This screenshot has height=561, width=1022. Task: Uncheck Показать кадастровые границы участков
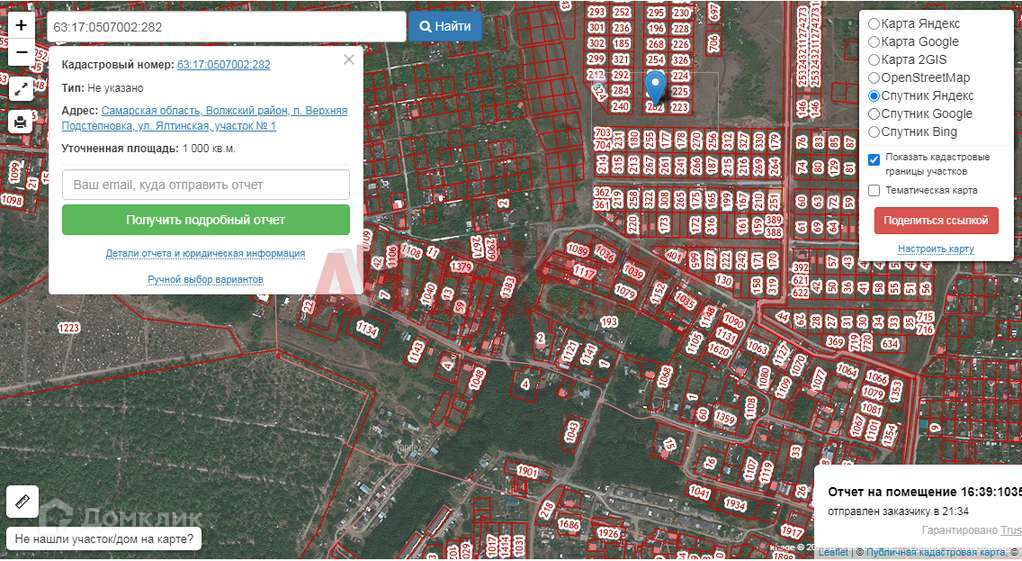point(874,160)
